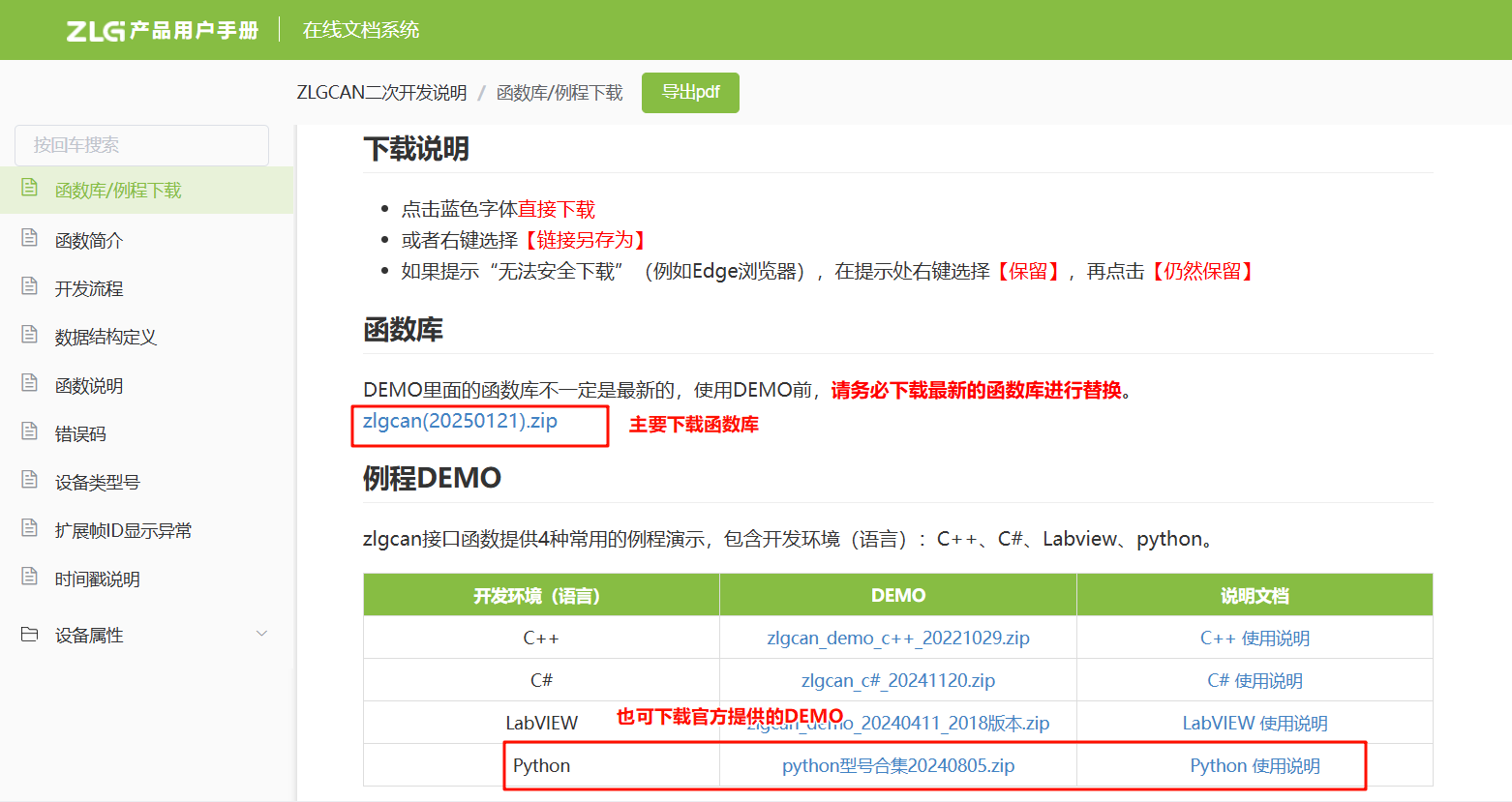The image size is (1512, 802).
Task: Click document icon beside 开发流程
Action: [x=29, y=286]
